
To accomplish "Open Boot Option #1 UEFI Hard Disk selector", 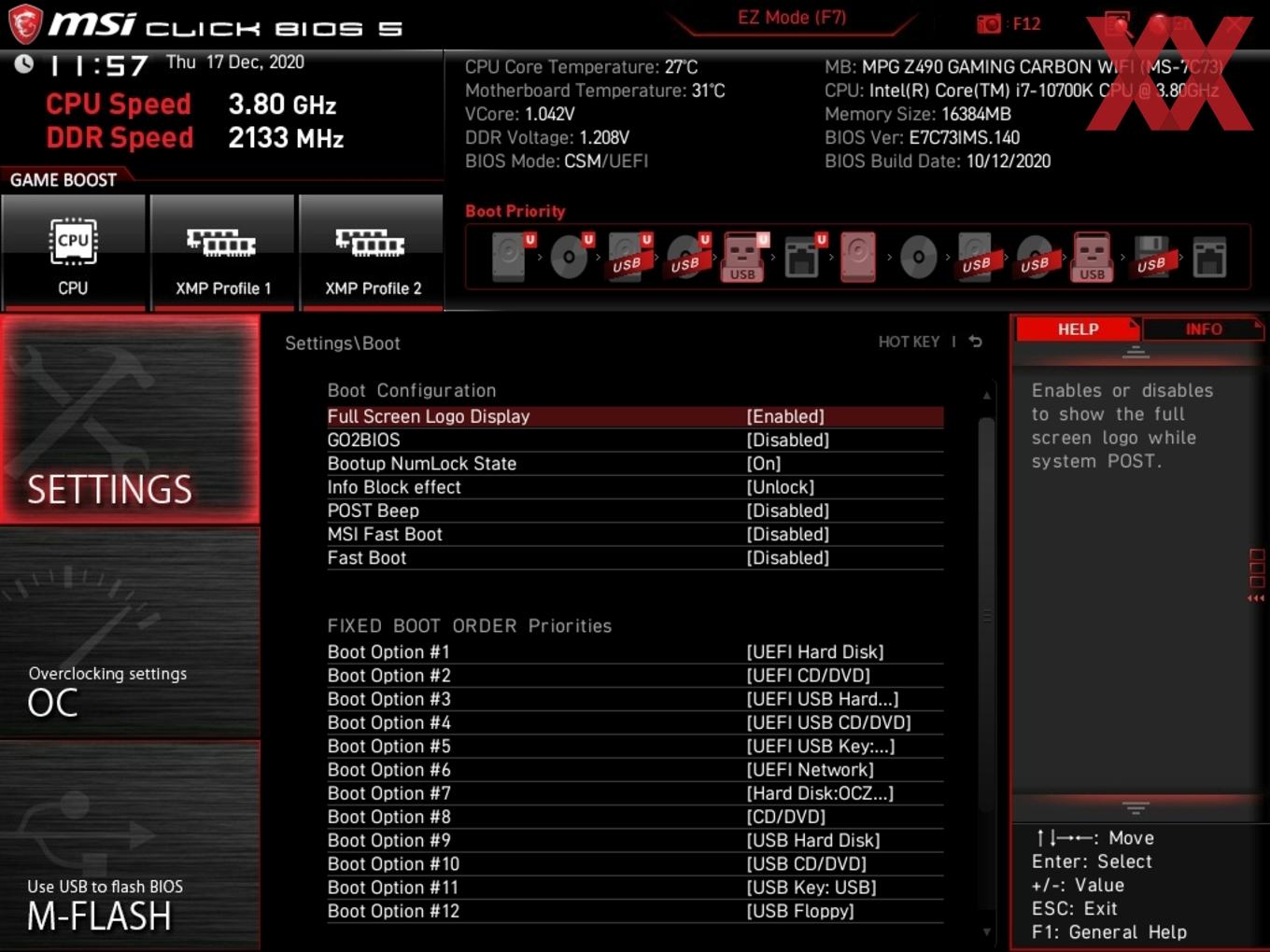I will coord(635,651).
